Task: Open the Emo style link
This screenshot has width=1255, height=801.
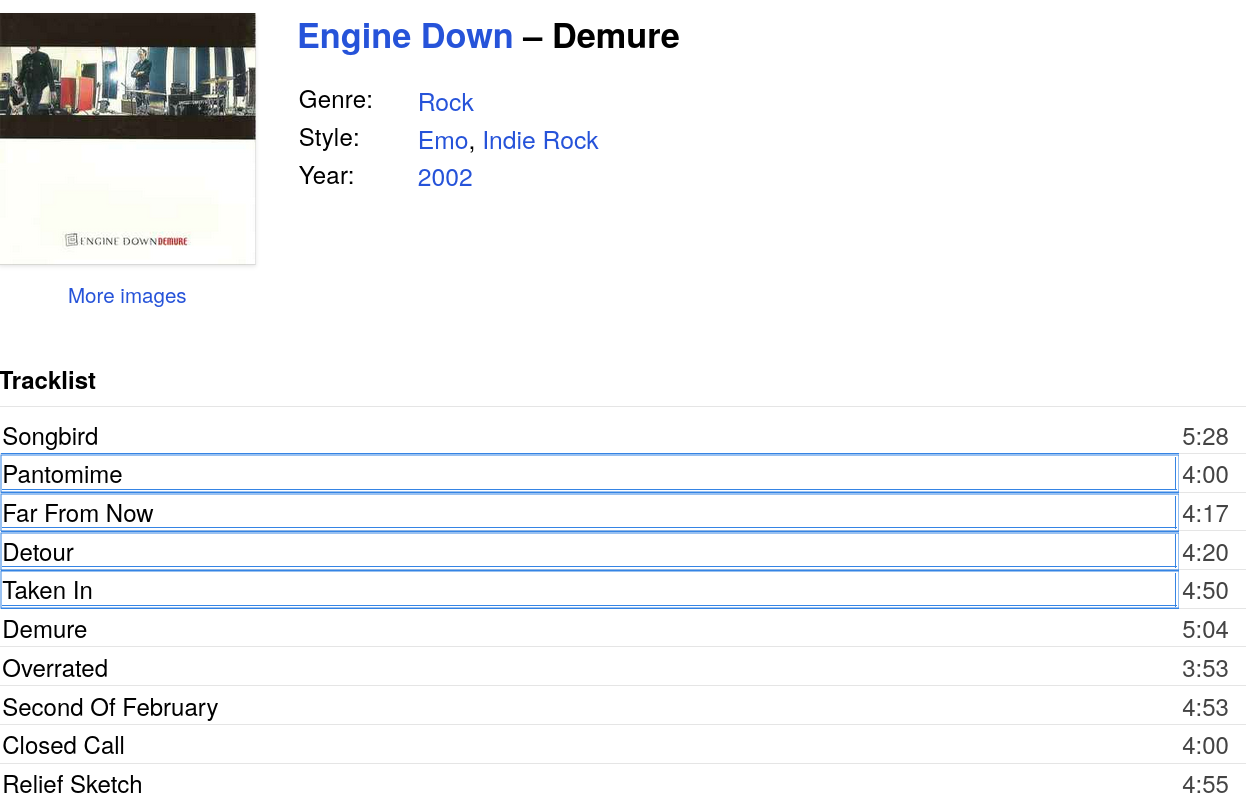Action: click(442, 141)
